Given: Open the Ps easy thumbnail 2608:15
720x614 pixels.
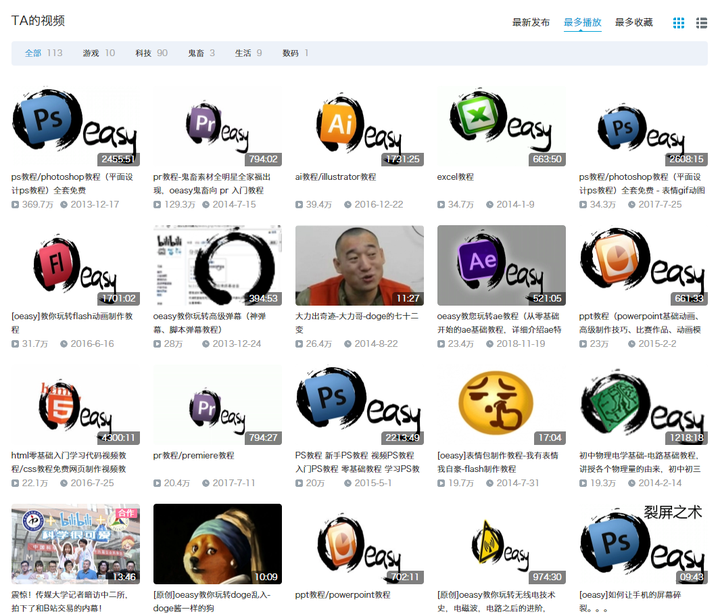Looking at the screenshot, I should (x=643, y=126).
